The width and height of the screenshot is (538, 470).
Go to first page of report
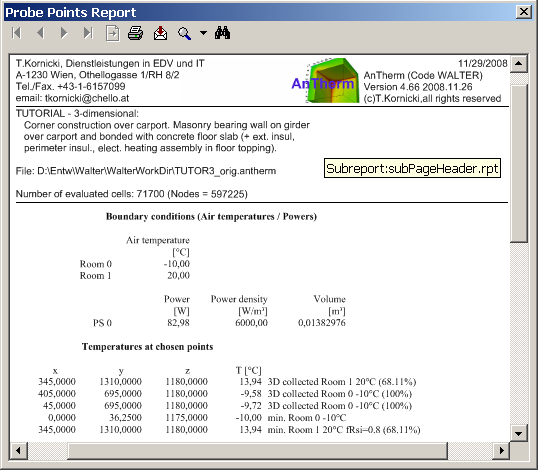(16, 33)
